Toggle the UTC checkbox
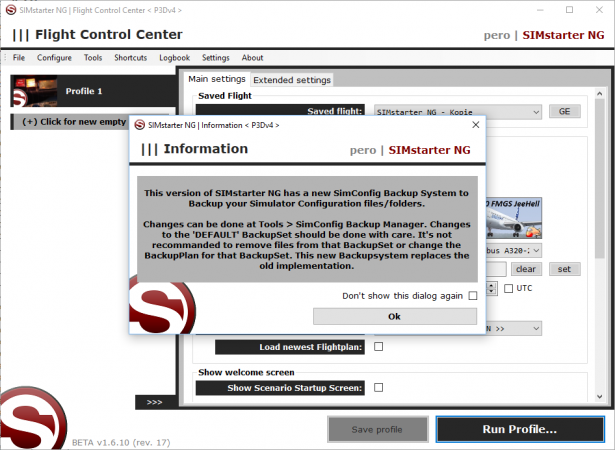The height and width of the screenshot is (450, 615). point(508,288)
